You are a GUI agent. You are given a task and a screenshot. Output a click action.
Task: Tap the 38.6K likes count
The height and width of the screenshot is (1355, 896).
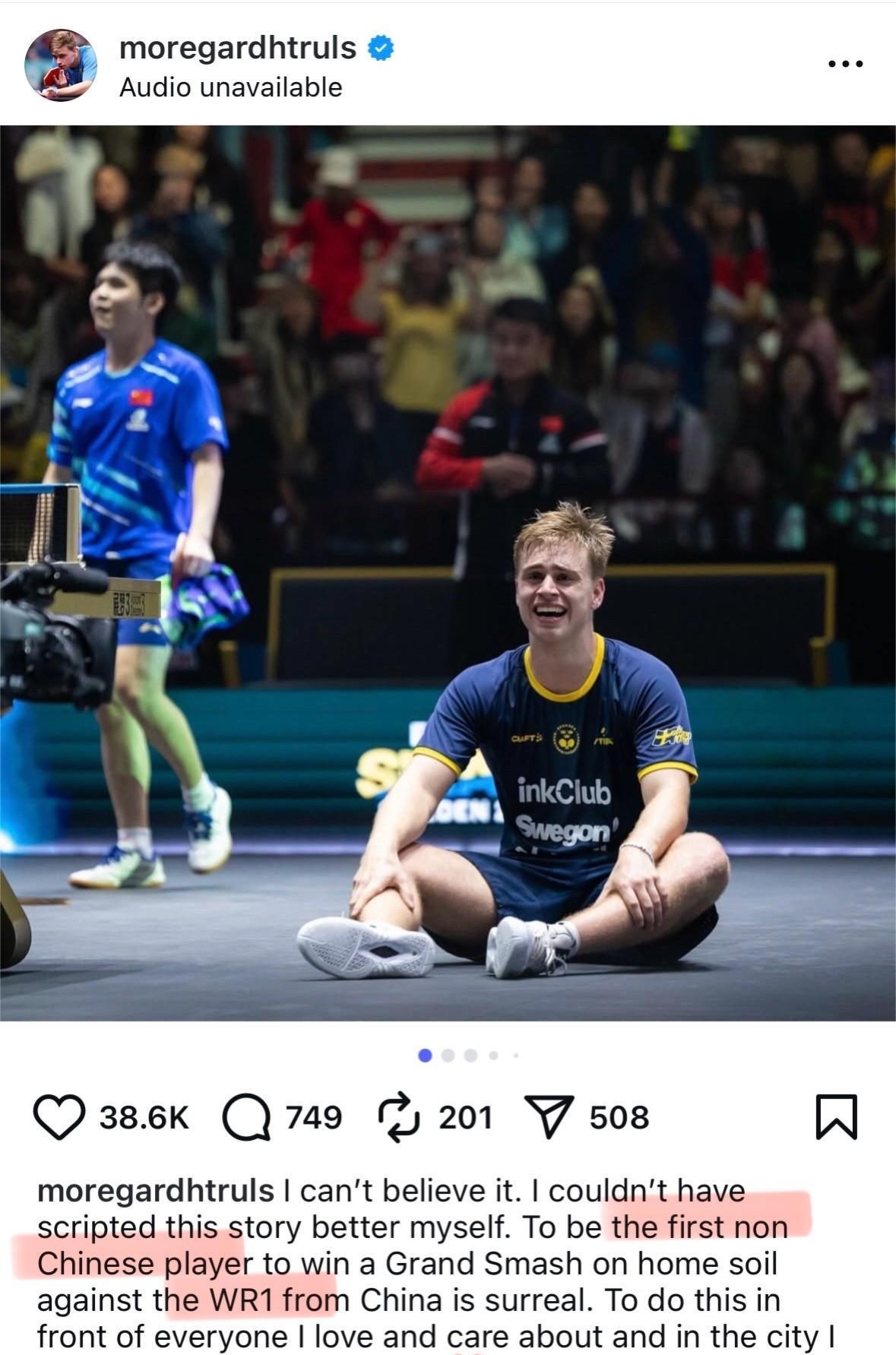[x=144, y=1118]
